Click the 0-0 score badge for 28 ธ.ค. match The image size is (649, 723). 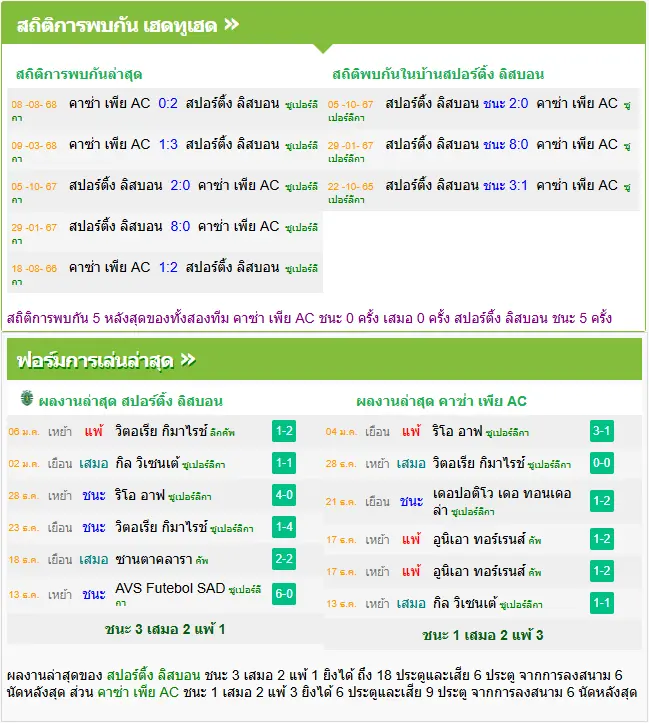click(x=602, y=463)
